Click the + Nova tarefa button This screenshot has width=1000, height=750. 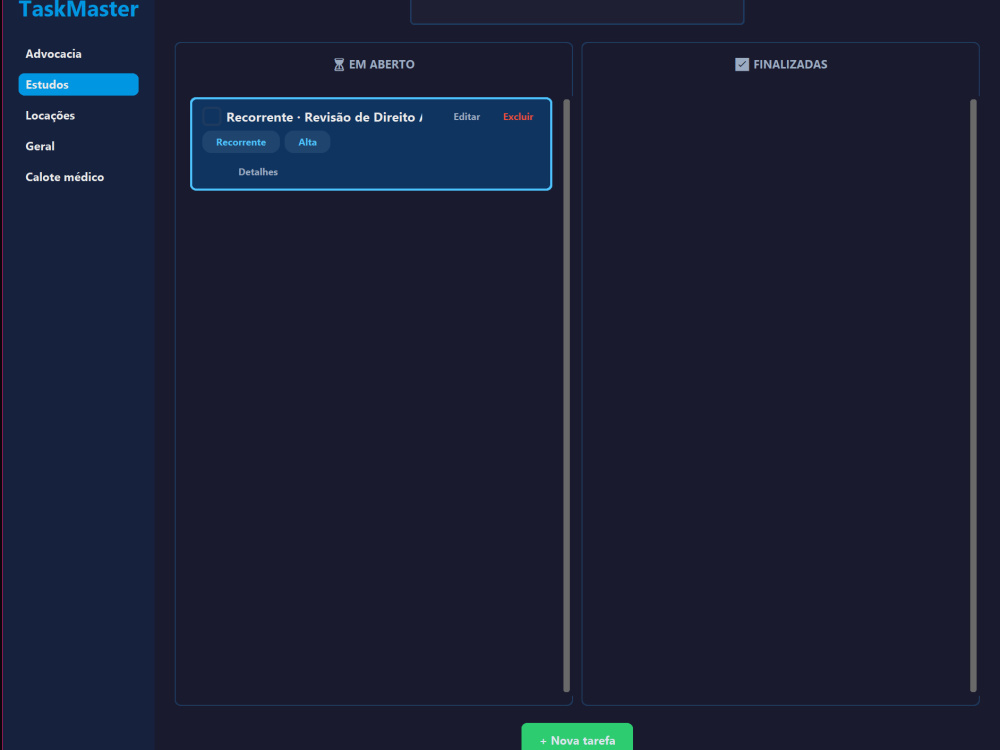(x=577, y=738)
